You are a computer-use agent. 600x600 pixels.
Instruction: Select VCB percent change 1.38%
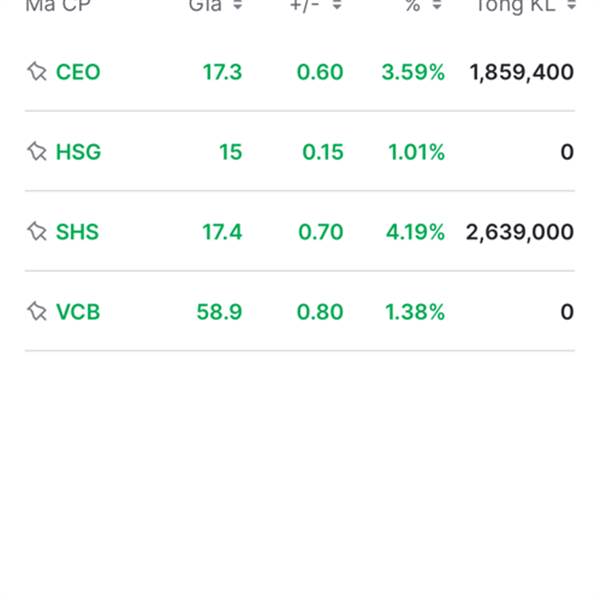tap(414, 312)
